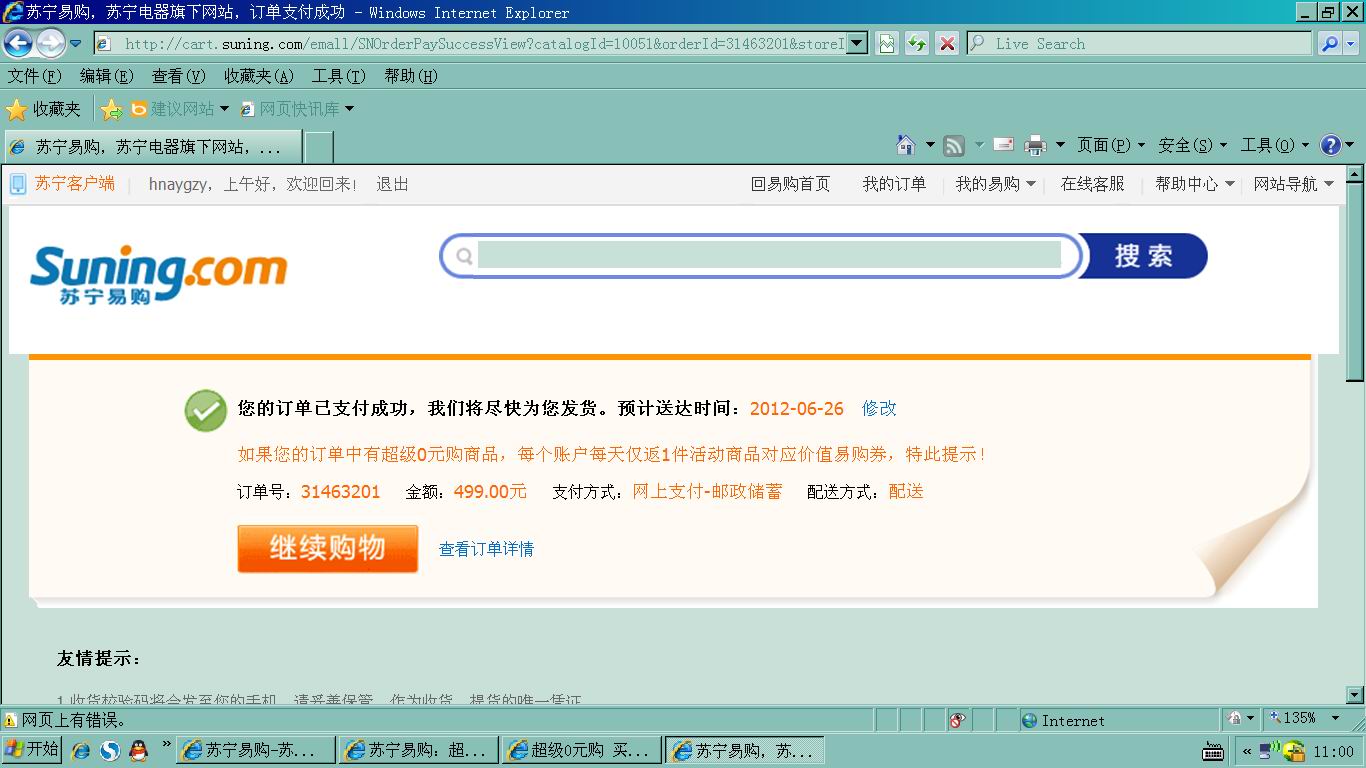1366x768 pixels.
Task: Launch Sogou browser from quick launch
Action: coord(109,750)
